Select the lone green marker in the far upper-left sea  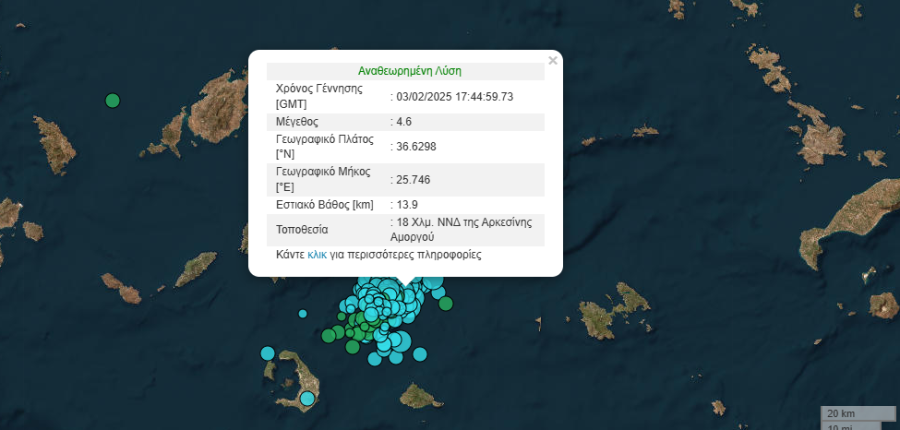pyautogui.click(x=113, y=100)
